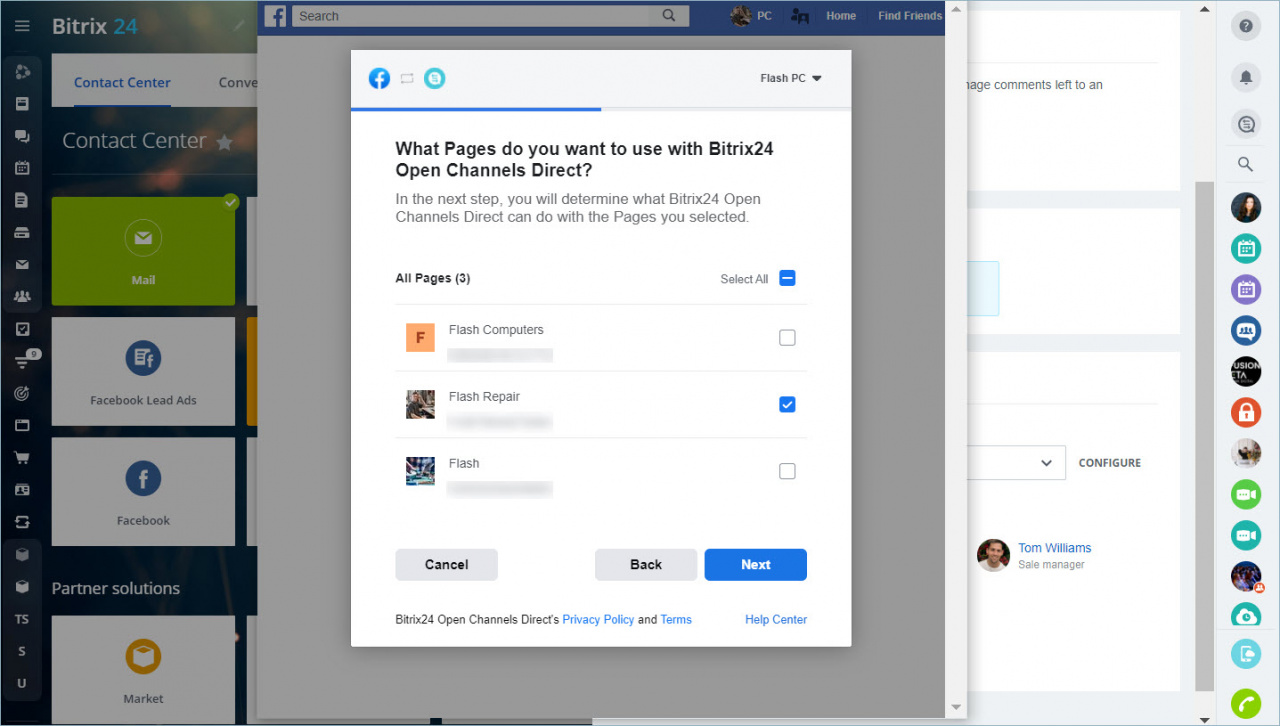
Task: Favorite Contact Center with the star icon
Action: coord(225,143)
